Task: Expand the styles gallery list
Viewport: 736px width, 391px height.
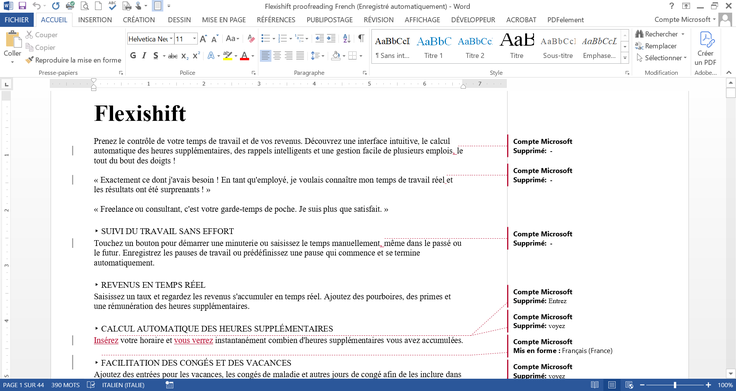Action: (x=625, y=58)
